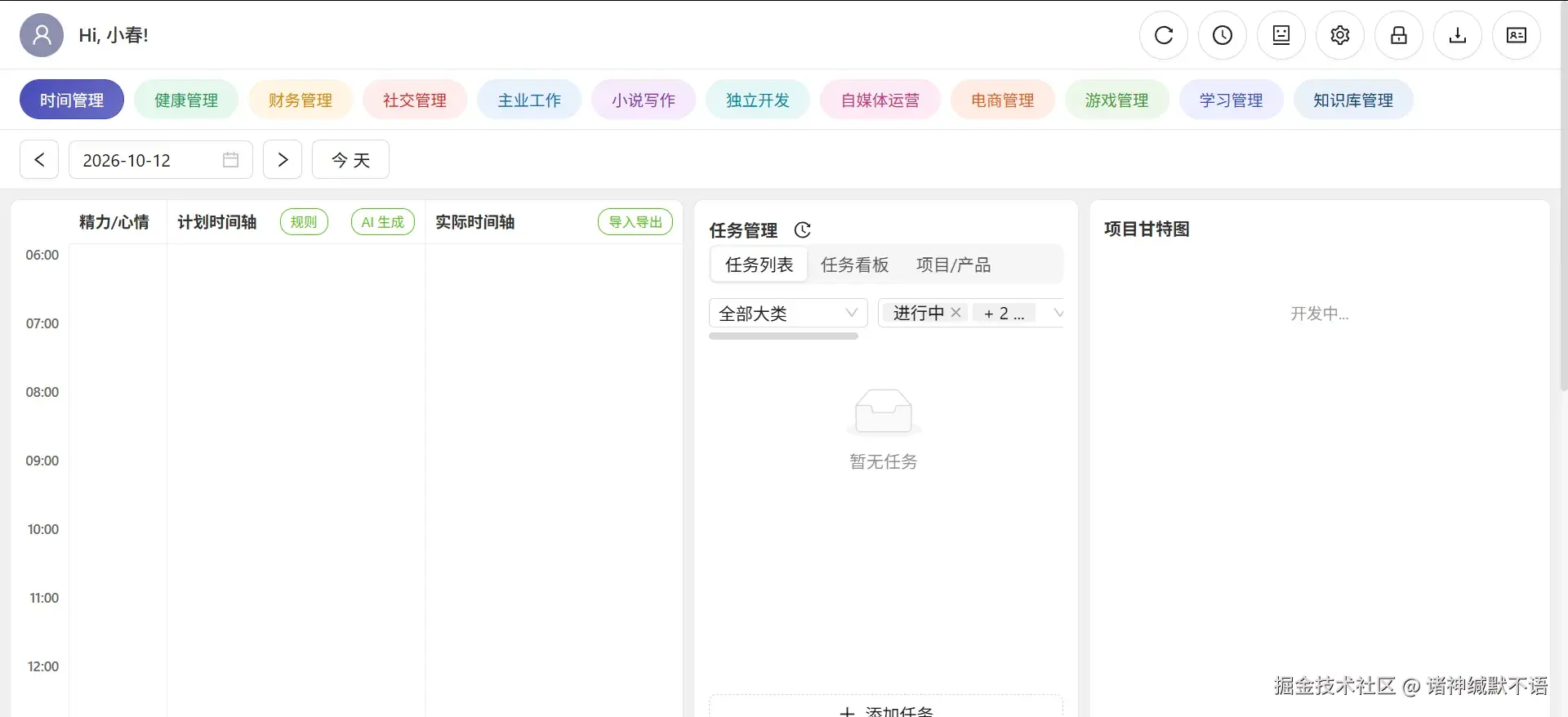Open the settings gear icon
Viewport: 1568px width, 717px height.
1340,35
